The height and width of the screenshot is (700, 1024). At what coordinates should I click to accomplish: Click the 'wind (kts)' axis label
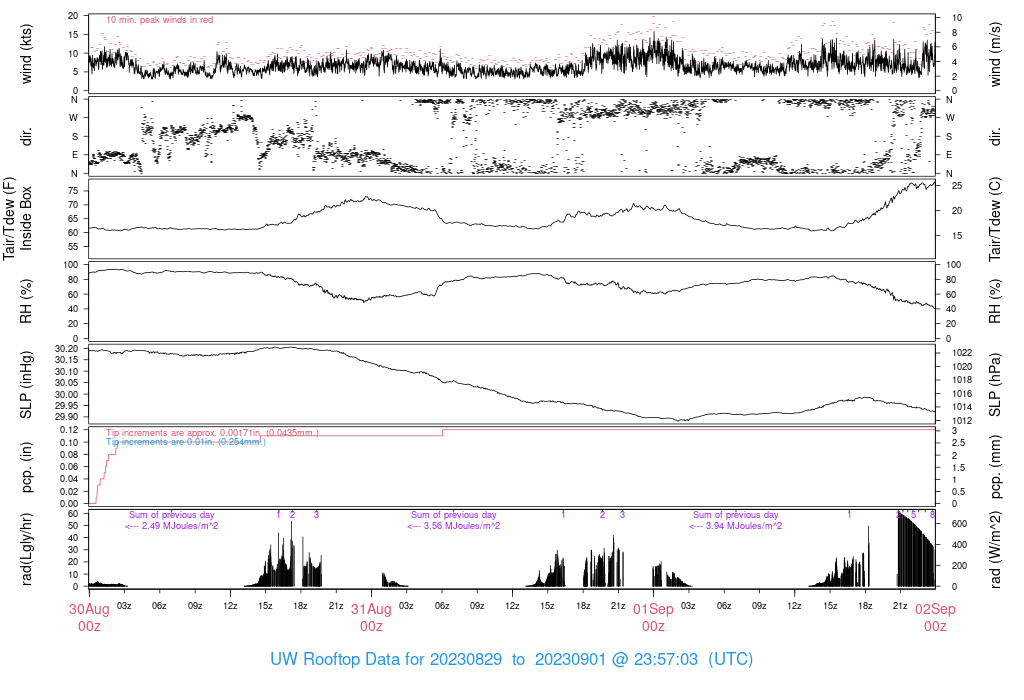(x=26, y=54)
